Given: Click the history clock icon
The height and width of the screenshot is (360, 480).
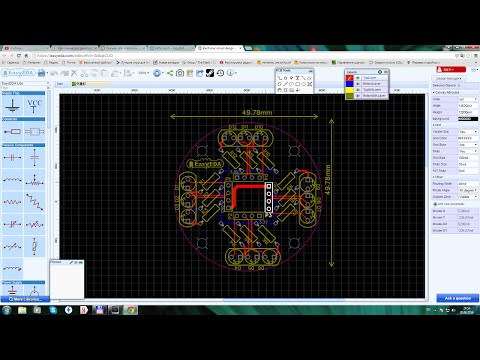Looking at the screenshot, I should tap(220, 73).
